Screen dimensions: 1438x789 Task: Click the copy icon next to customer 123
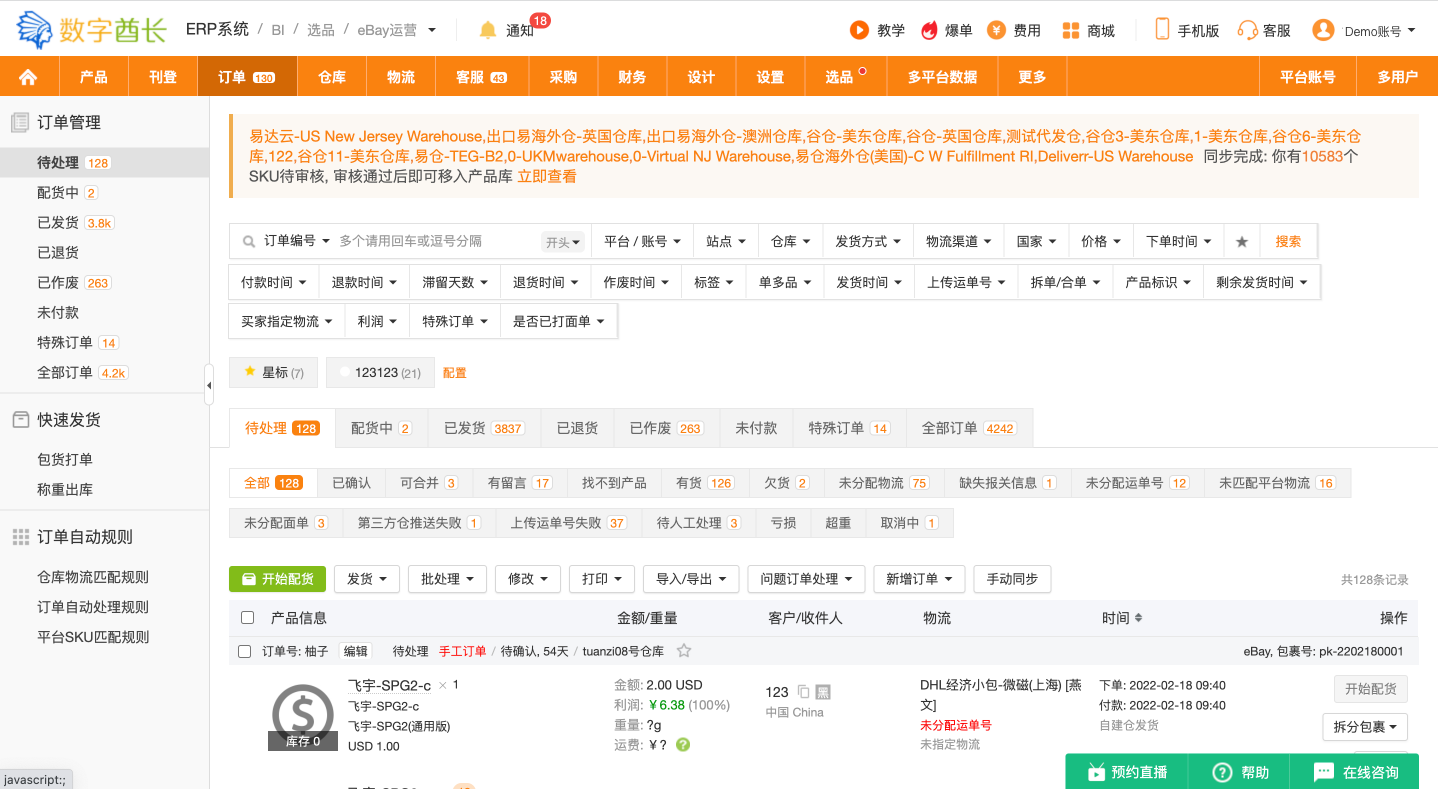803,691
